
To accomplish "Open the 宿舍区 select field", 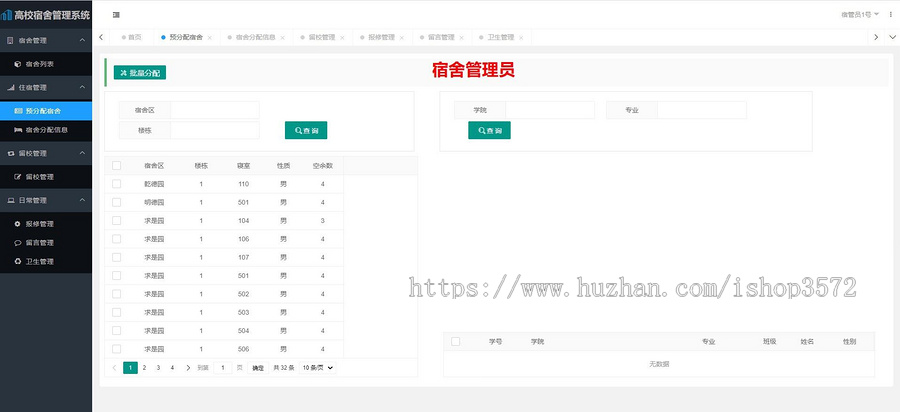I will tap(215, 110).
